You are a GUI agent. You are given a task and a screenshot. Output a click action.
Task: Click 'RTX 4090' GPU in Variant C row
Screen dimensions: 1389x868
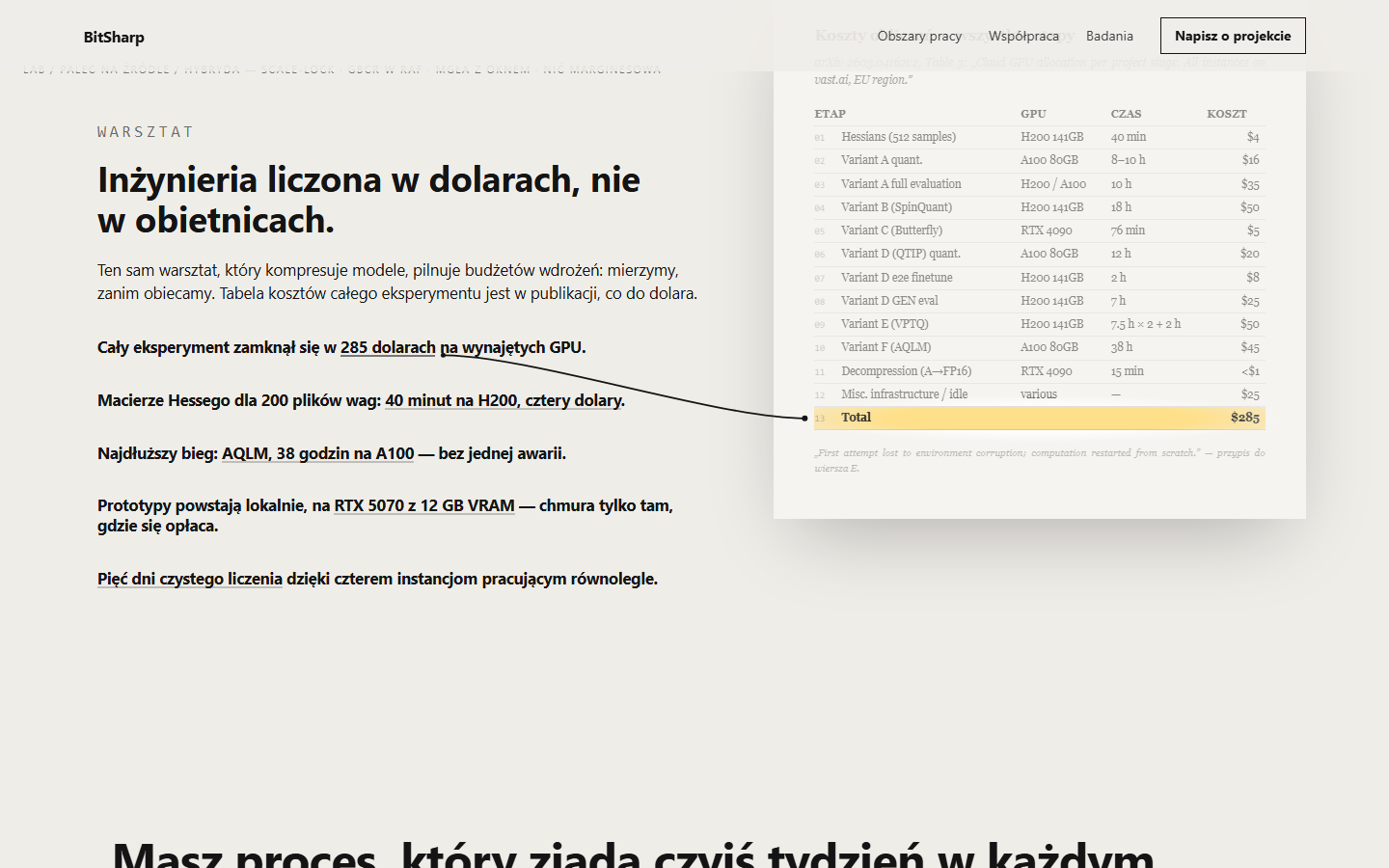[1046, 231]
